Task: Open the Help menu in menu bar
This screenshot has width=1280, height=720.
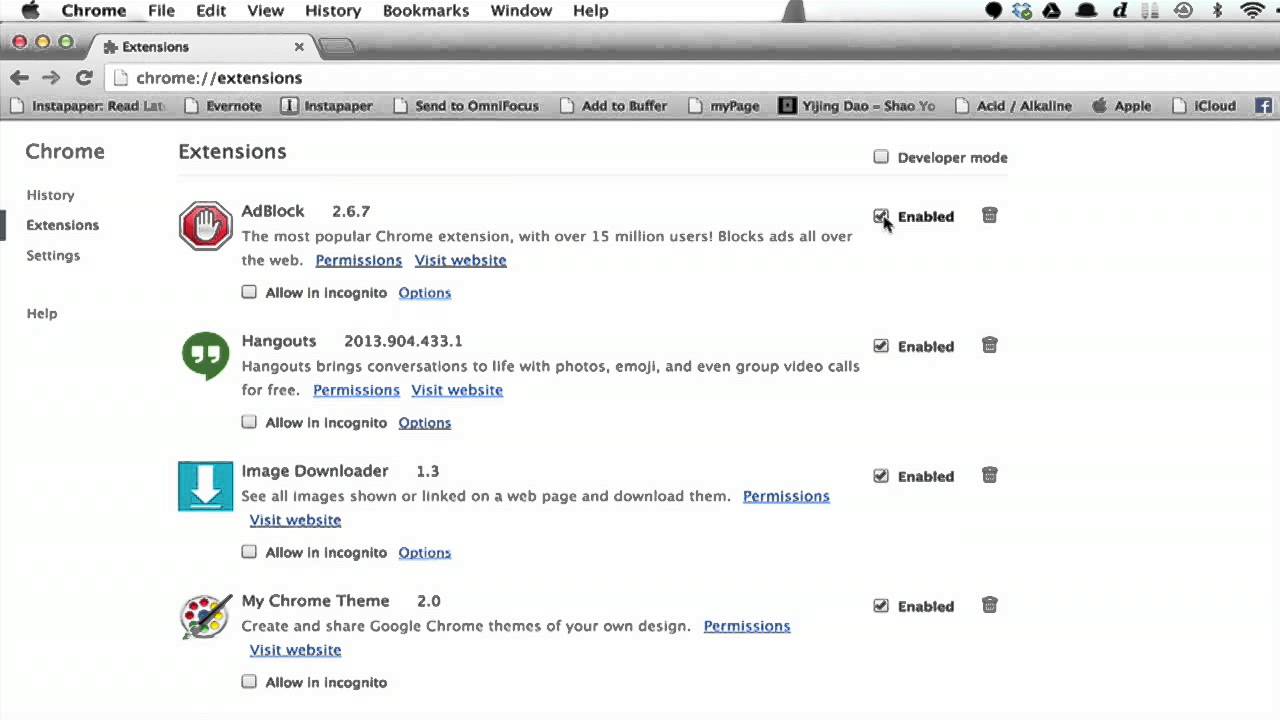Action: (590, 11)
